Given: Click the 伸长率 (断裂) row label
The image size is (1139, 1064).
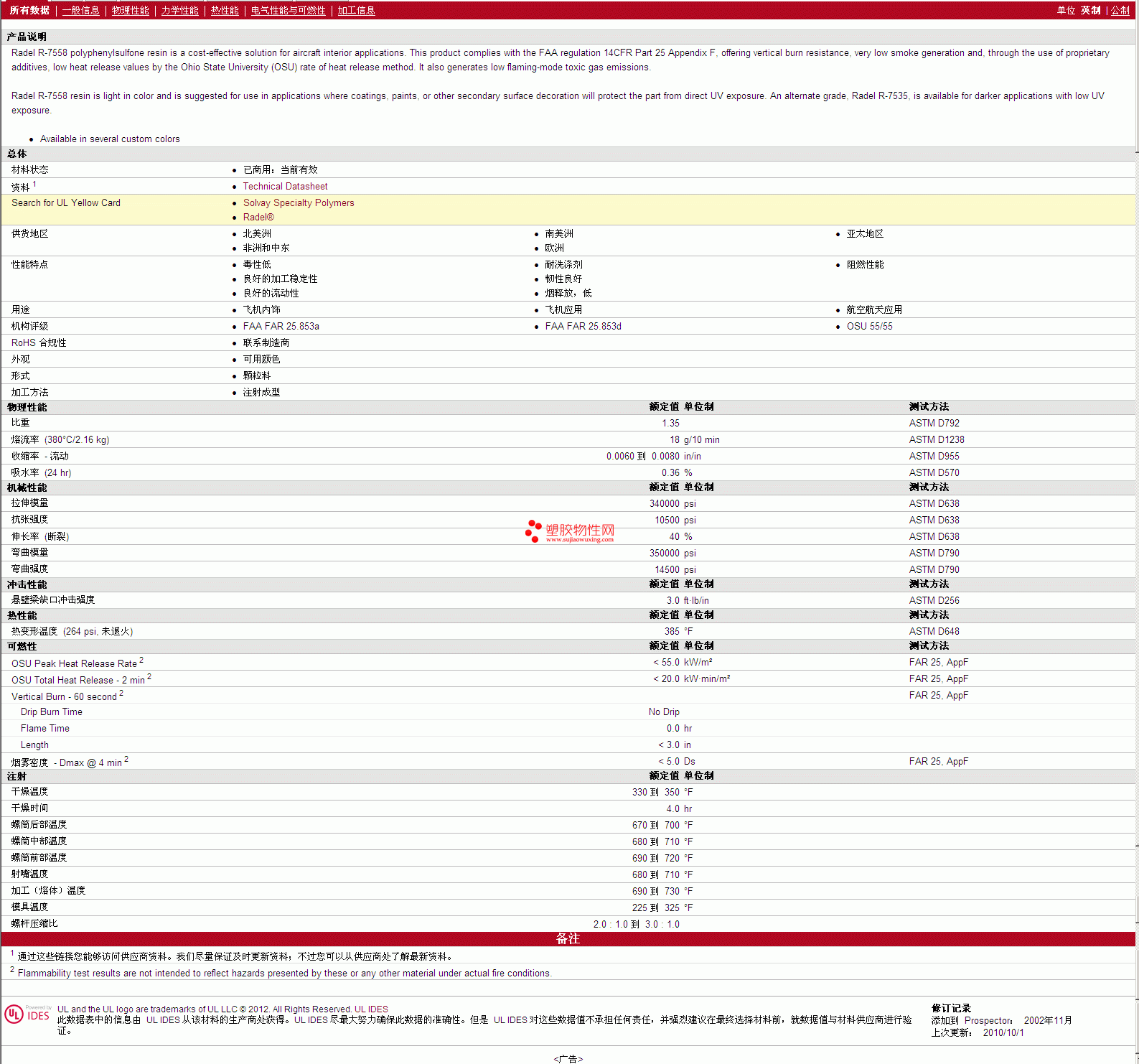Looking at the screenshot, I should pyautogui.click(x=40, y=536).
